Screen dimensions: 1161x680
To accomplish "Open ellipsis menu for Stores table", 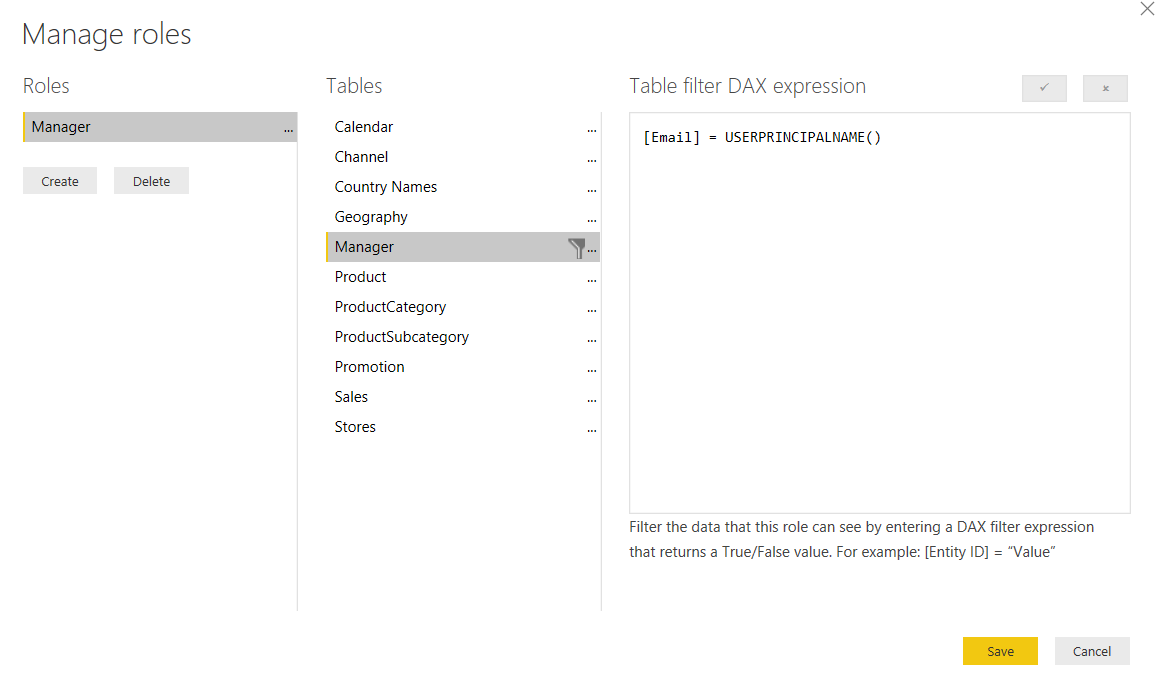I will pyautogui.click(x=592, y=428).
